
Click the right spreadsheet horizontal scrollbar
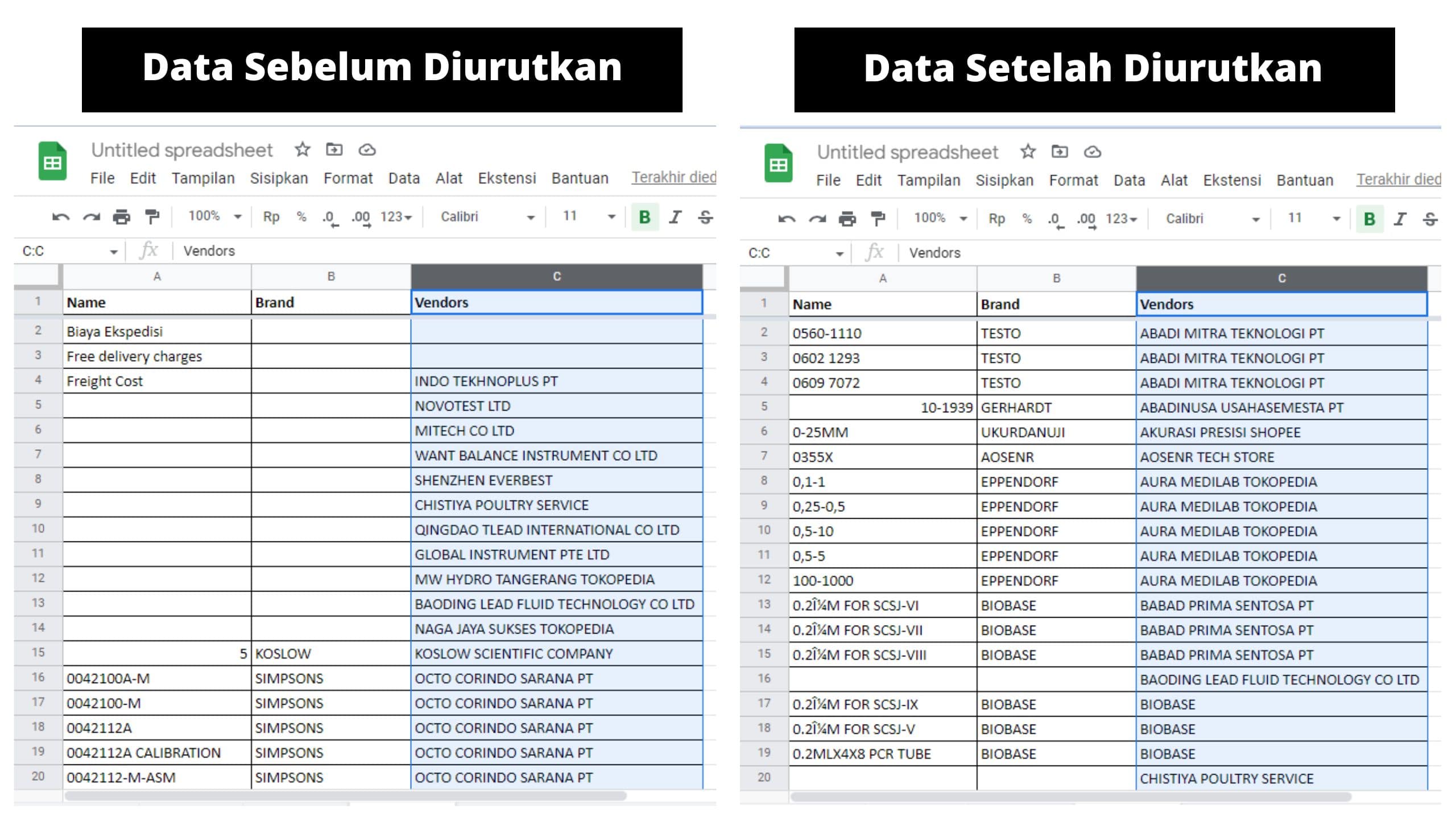(1071, 797)
